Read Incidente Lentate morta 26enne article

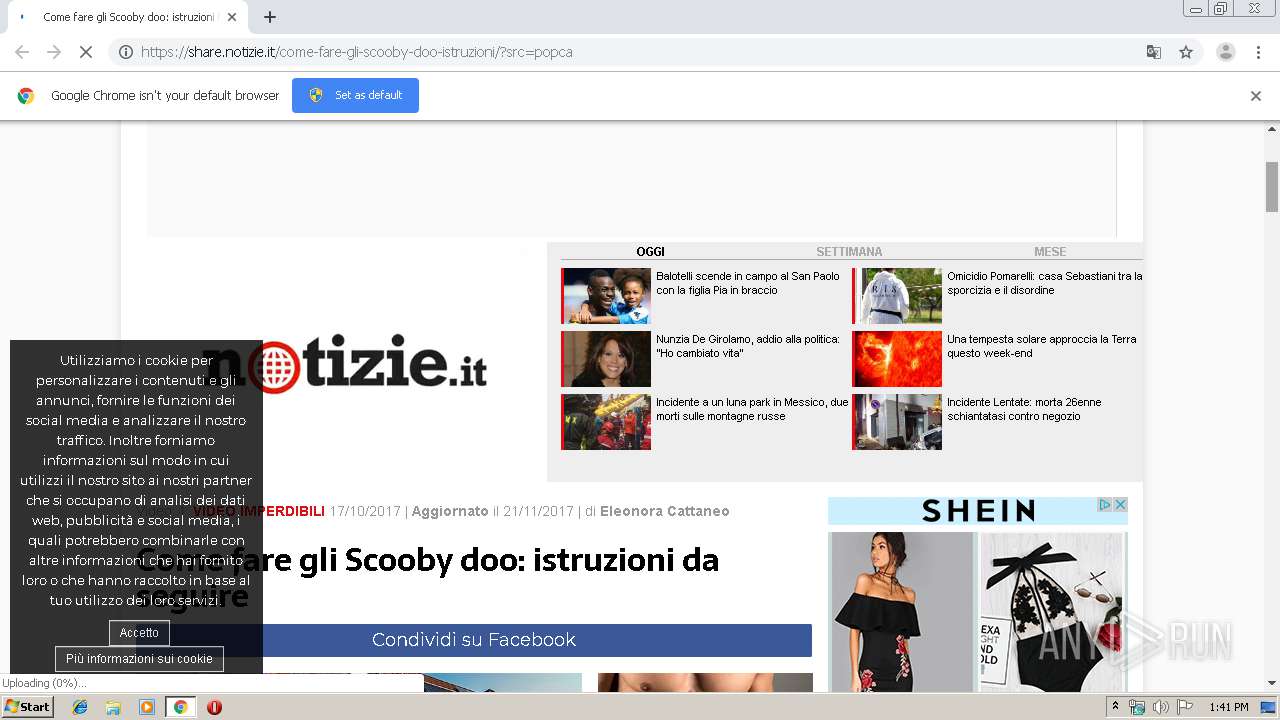1024,409
